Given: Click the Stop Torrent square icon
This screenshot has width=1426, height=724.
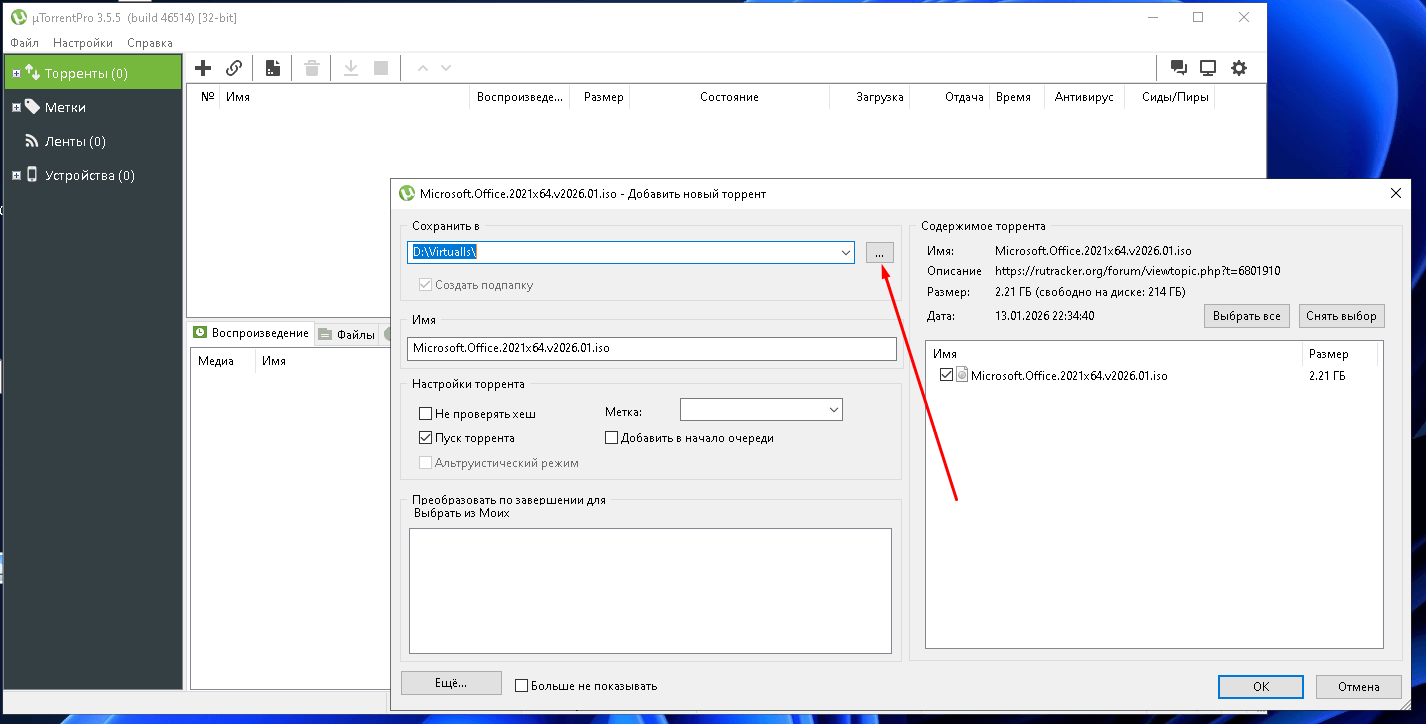Looking at the screenshot, I should pos(380,68).
